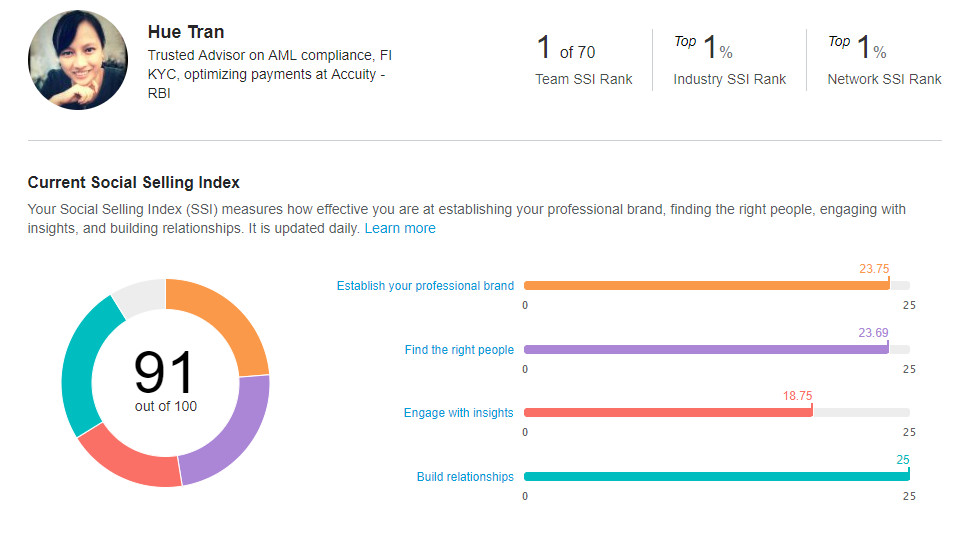The height and width of the screenshot is (552, 965).
Task: Select the Establish your professional brand label
Action: coord(425,286)
